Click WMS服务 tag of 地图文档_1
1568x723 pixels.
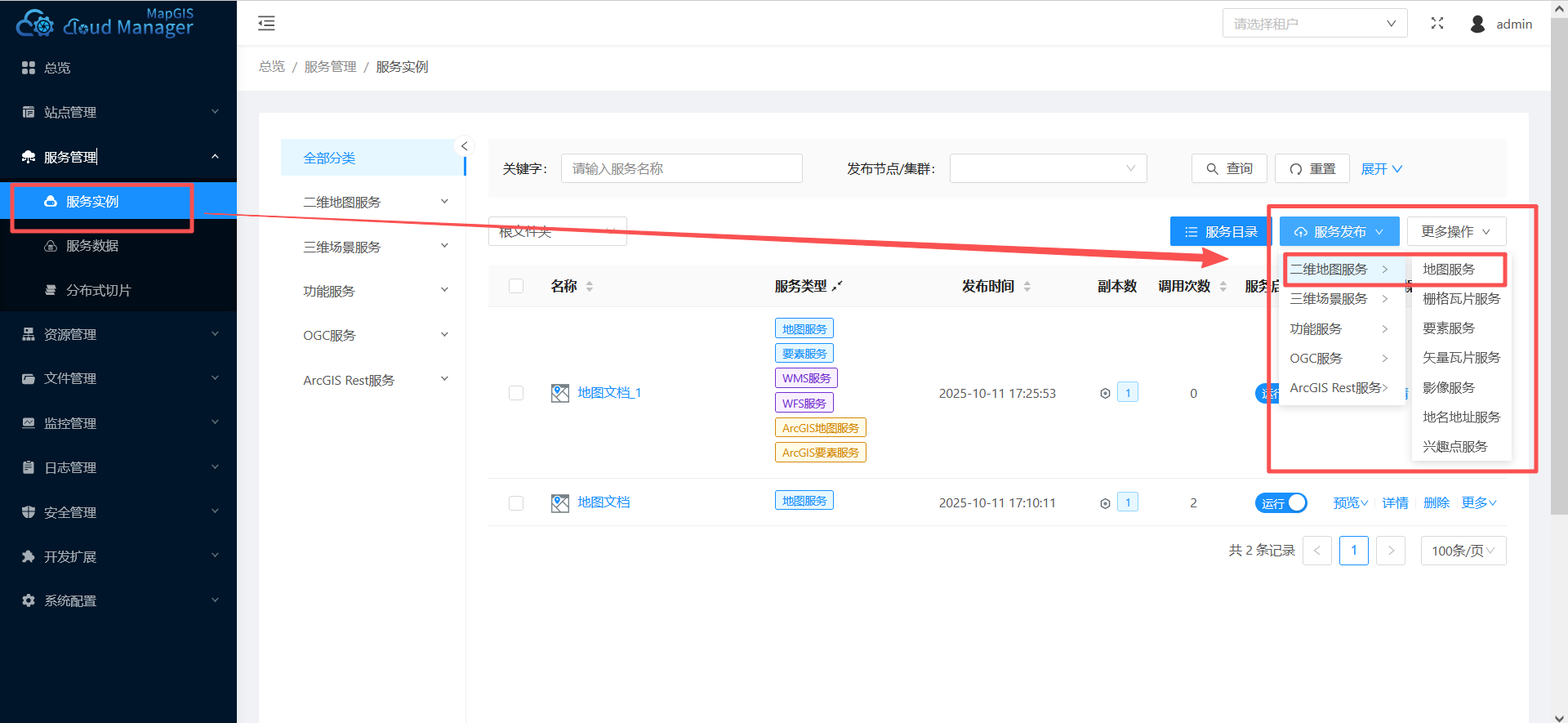click(x=806, y=378)
